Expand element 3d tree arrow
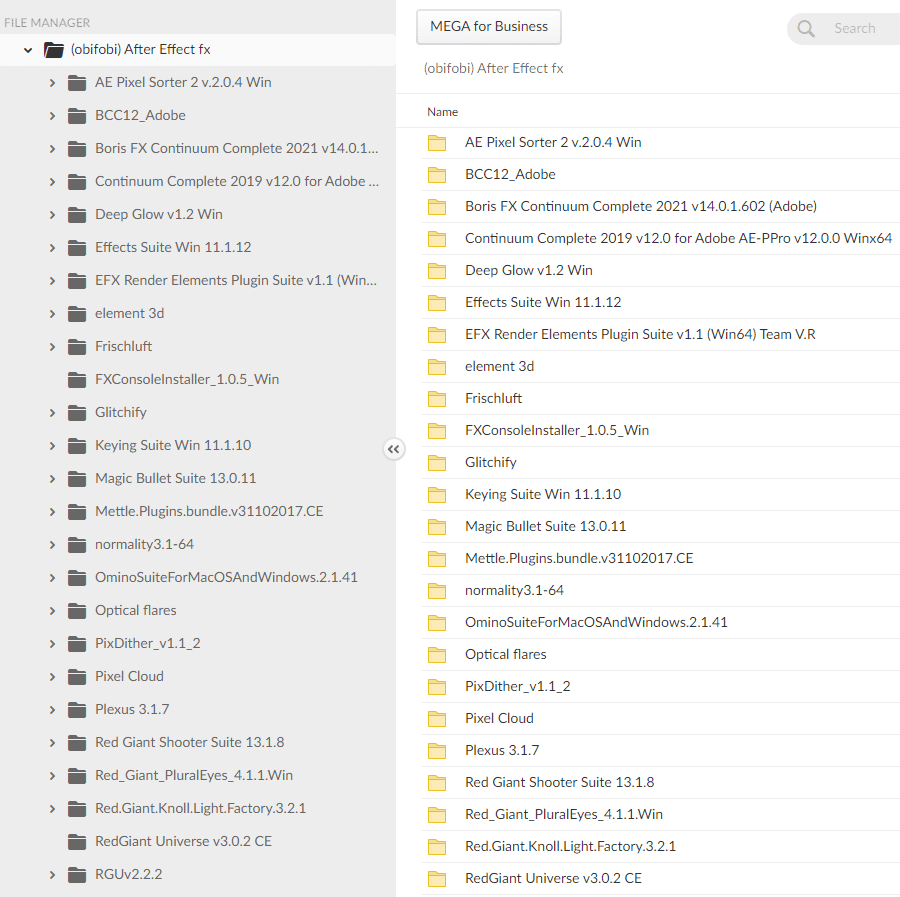This screenshot has width=900, height=897. (52, 314)
